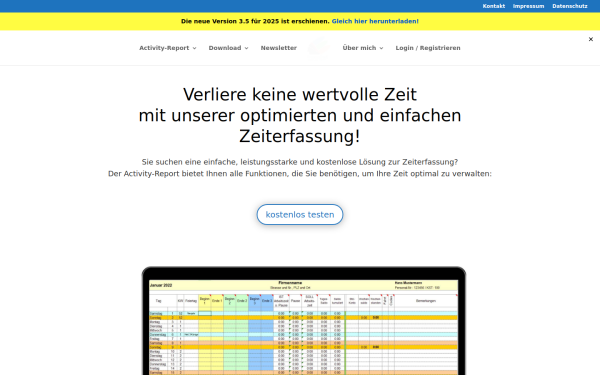Click the 'kostenlos testen' button

point(300,215)
